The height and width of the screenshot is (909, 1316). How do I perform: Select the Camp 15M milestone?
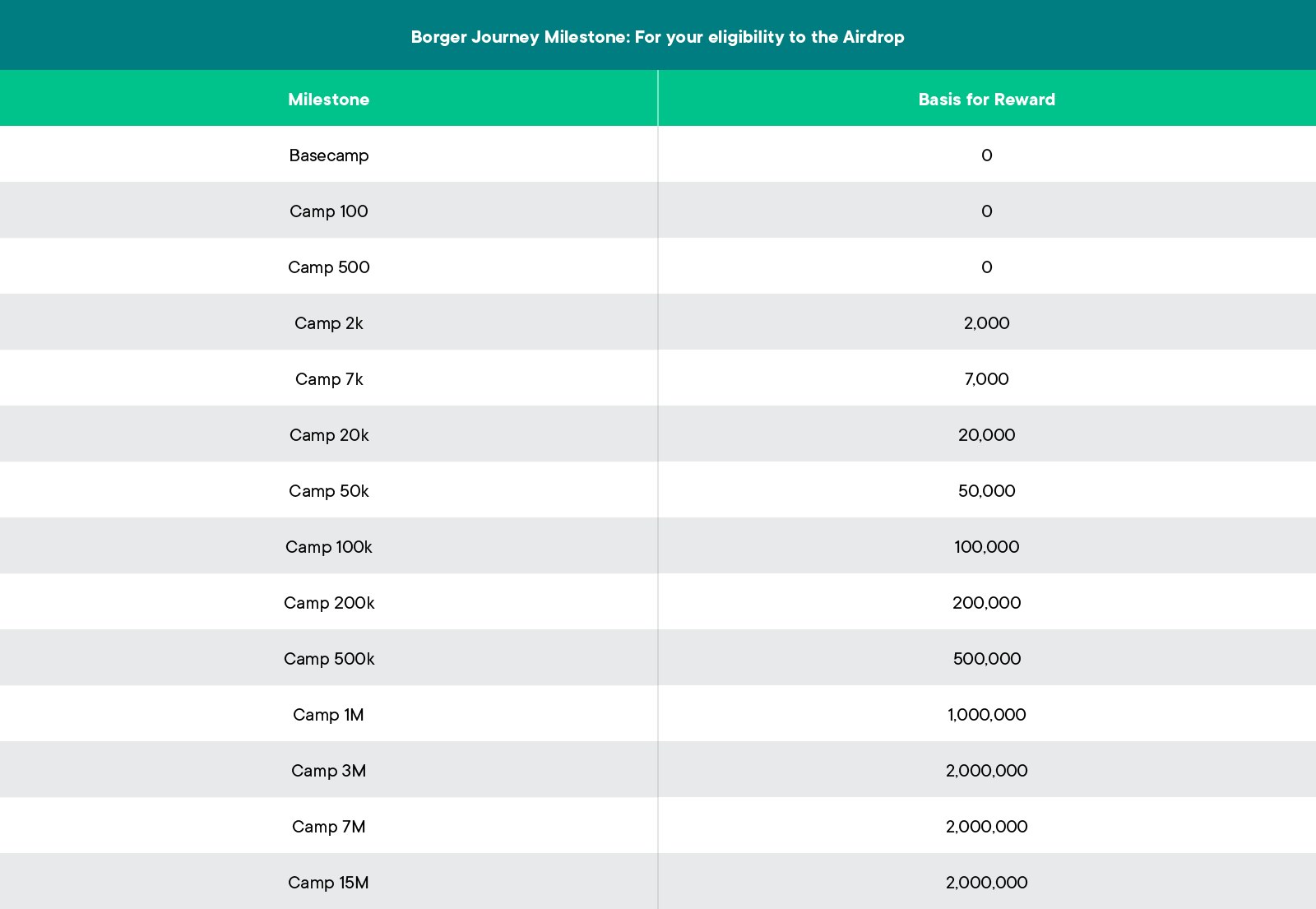pyautogui.click(x=328, y=883)
